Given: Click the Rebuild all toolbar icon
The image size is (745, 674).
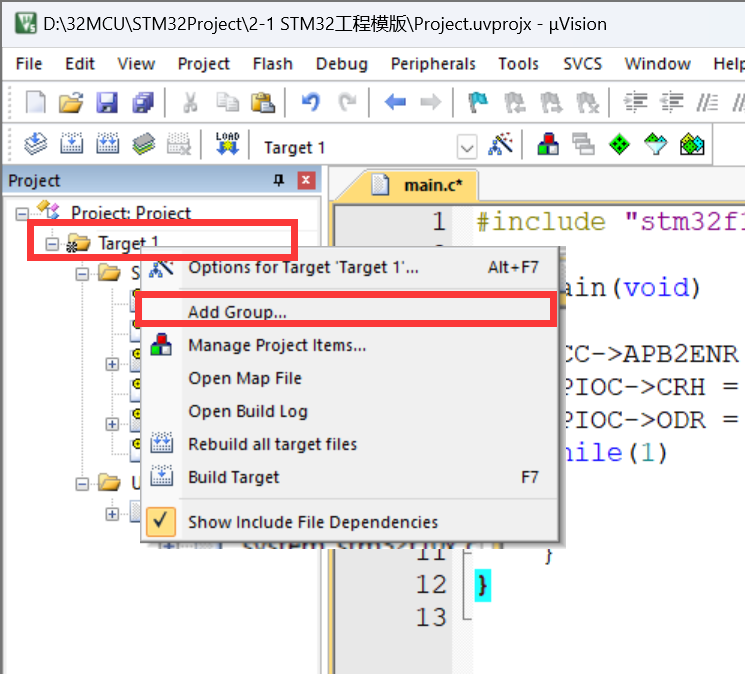Looking at the screenshot, I should 108,144.
